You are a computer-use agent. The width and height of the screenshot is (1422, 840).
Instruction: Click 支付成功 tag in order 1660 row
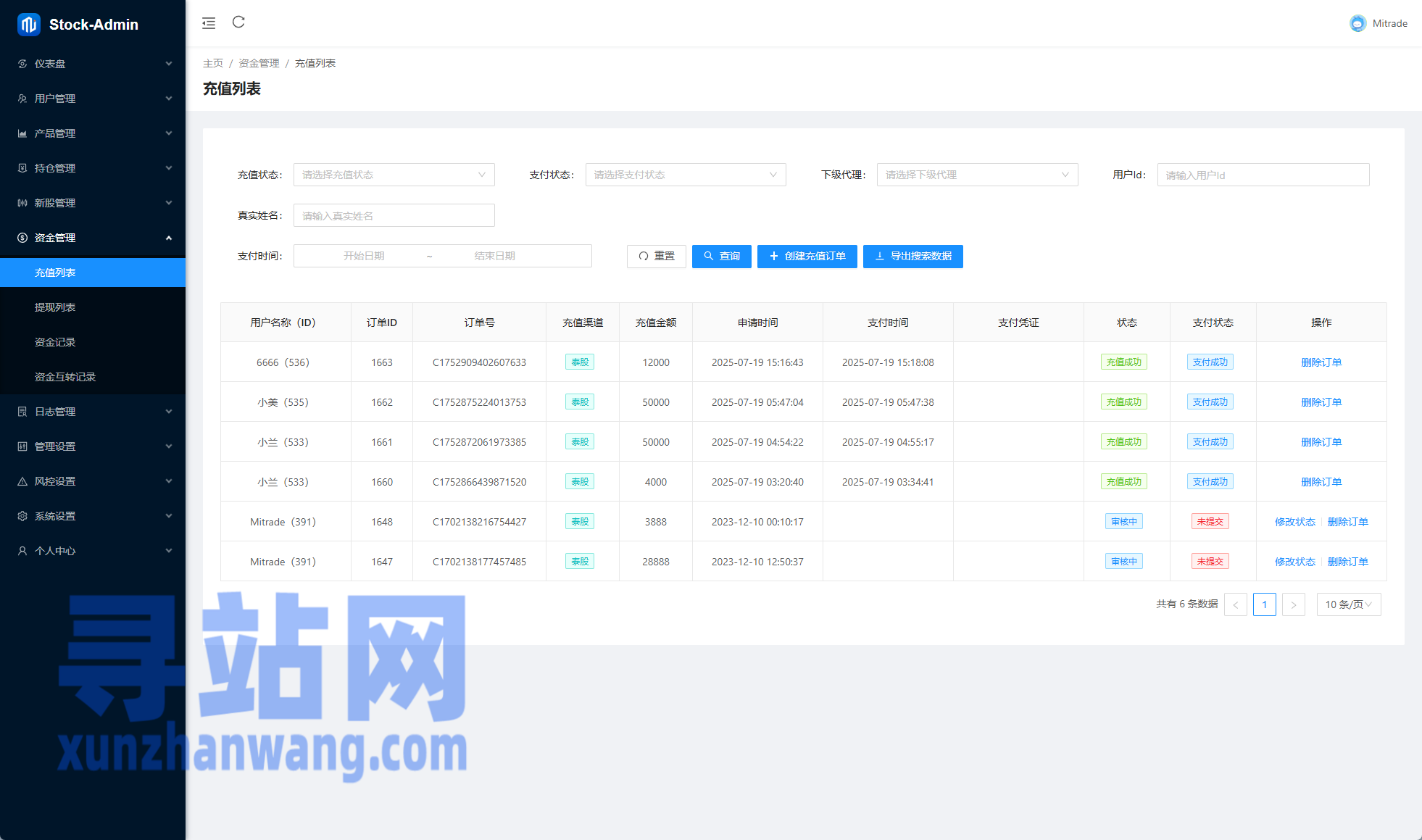tap(1210, 482)
